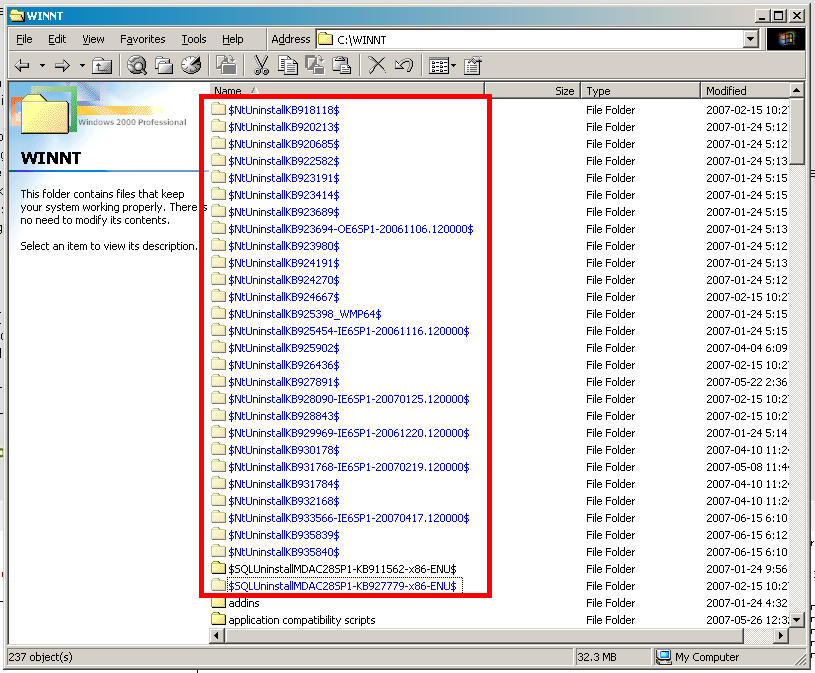
Task: Undo the last action
Action: click(404, 65)
